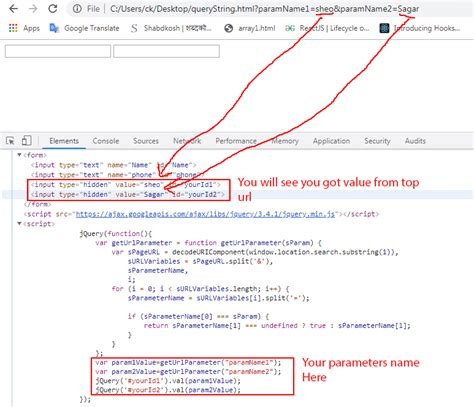The image size is (474, 407).
Task: Open the ReactJS Lifecycle bookmark
Action: (x=327, y=28)
